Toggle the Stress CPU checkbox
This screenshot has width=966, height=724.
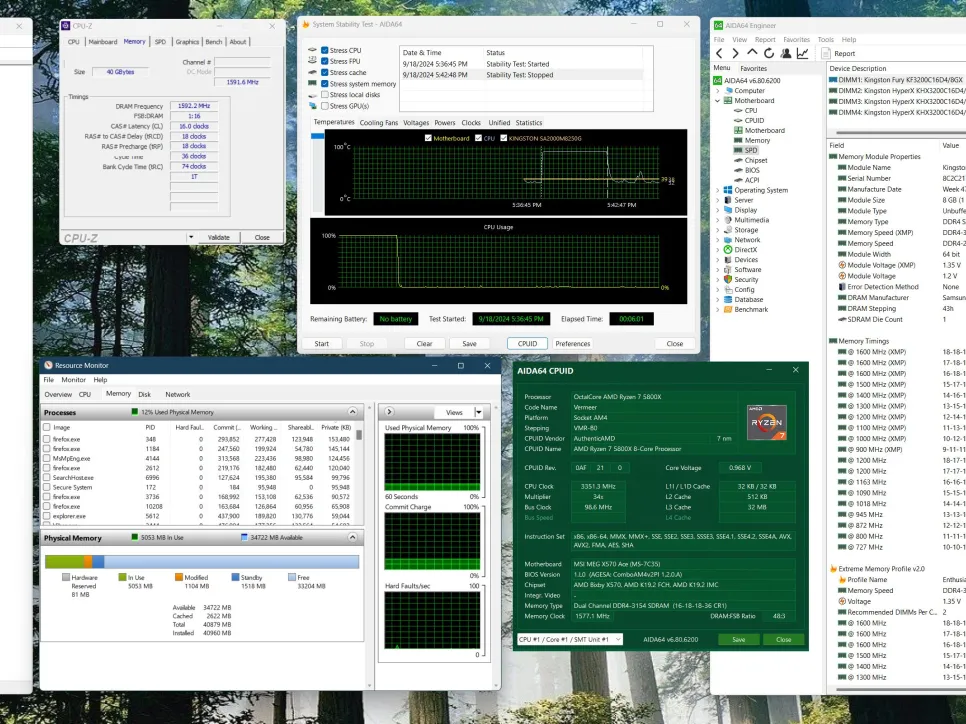[325, 51]
